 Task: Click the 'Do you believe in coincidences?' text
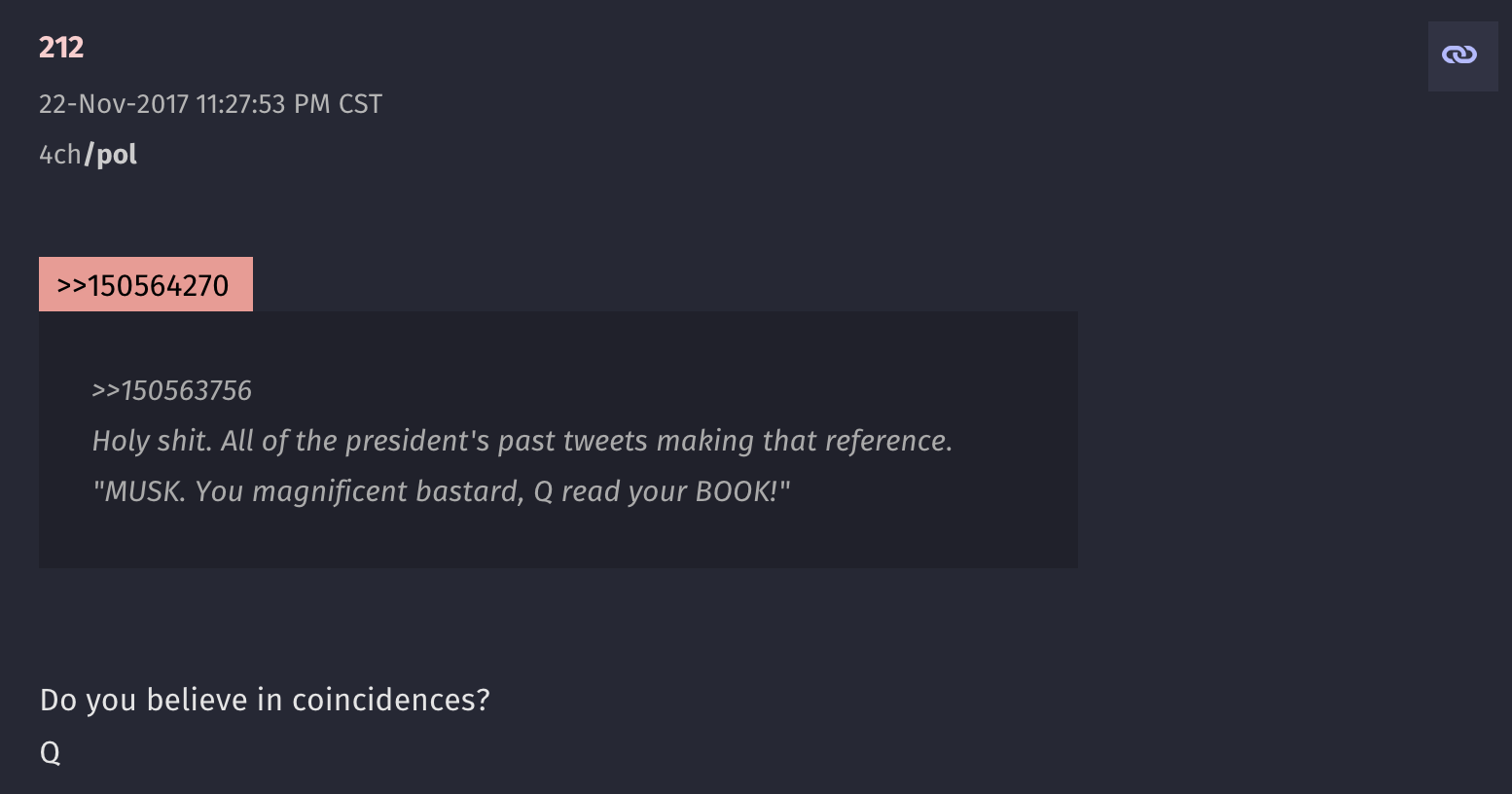point(265,700)
